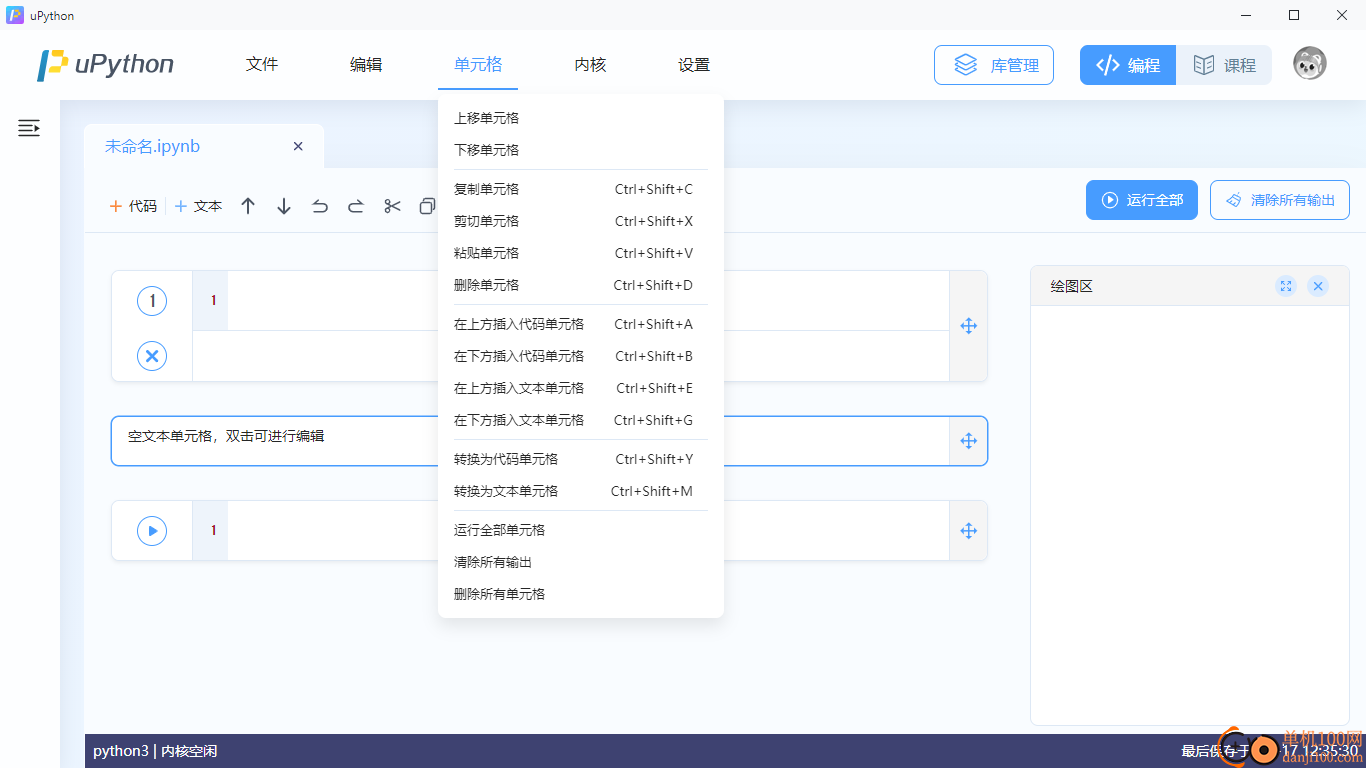Screen dimensions: 1366x768
Task: Click the redo icon in toolbar
Action: point(356,206)
